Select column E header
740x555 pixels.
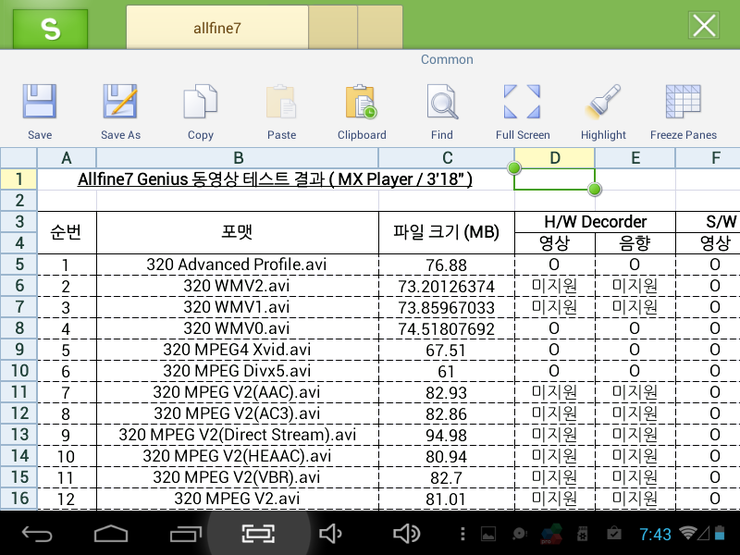pos(635,158)
